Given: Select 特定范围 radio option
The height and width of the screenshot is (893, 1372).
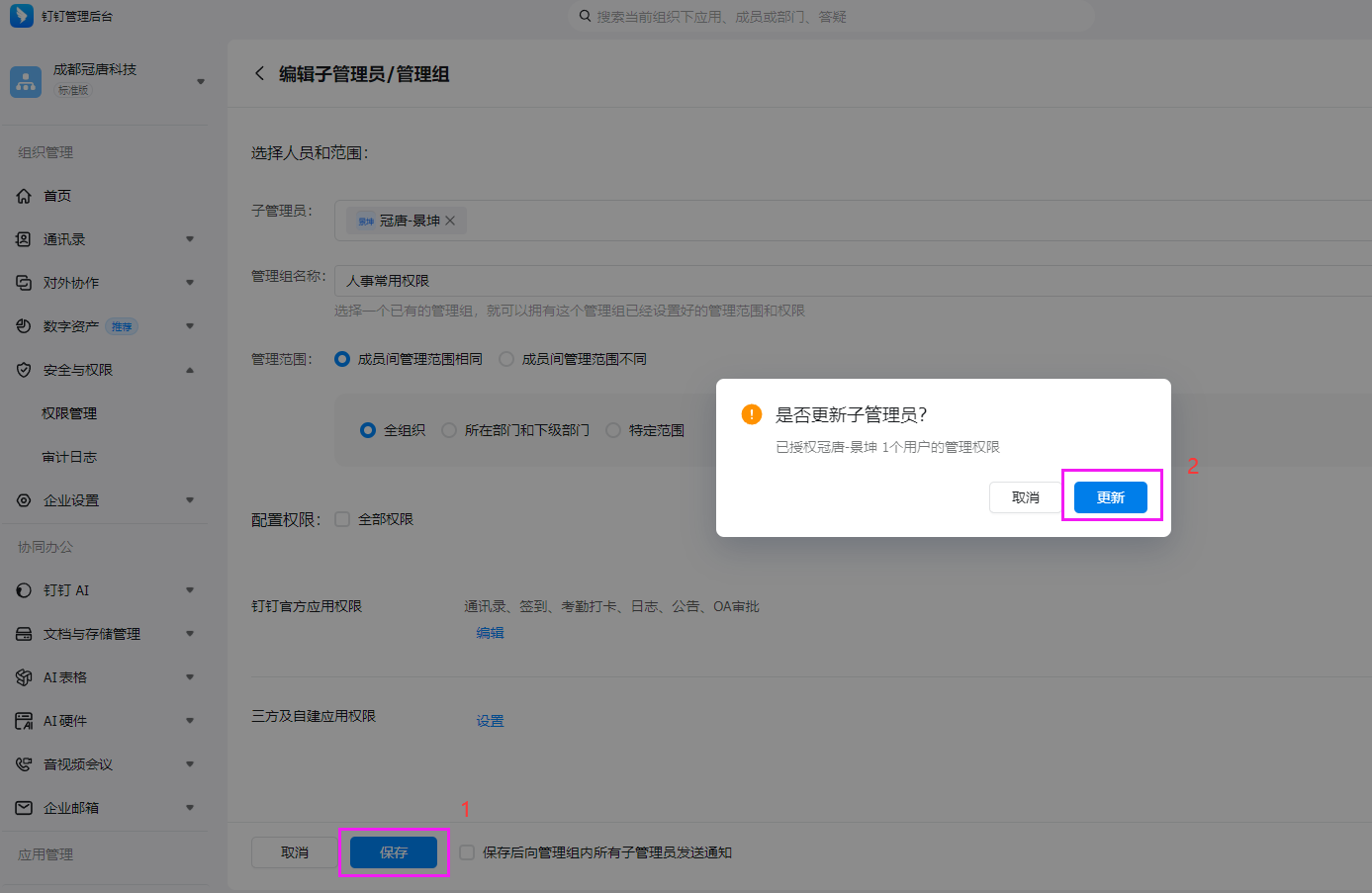Looking at the screenshot, I should tap(613, 430).
